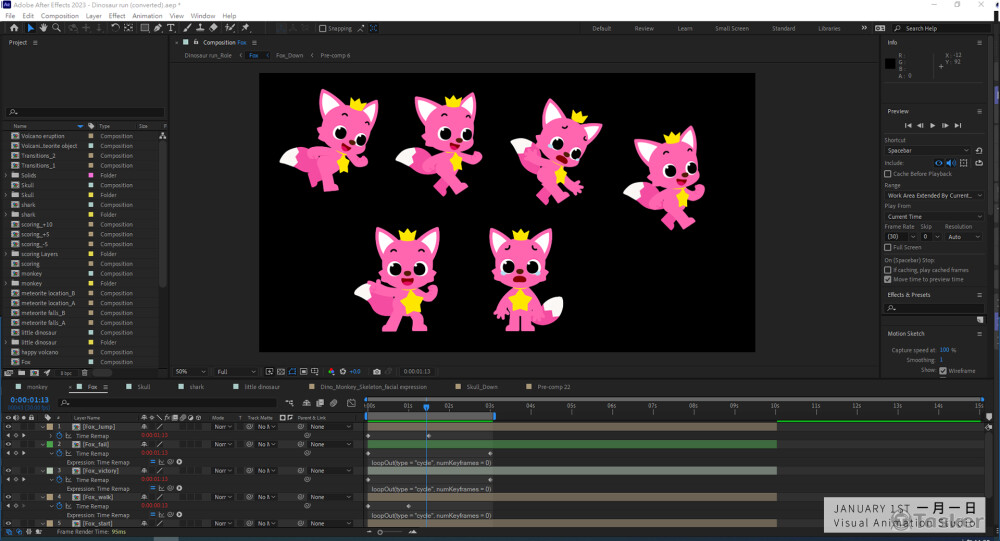Select the Rectangle shape tool
Image resolution: width=1000 pixels, height=541 pixels.
point(144,28)
